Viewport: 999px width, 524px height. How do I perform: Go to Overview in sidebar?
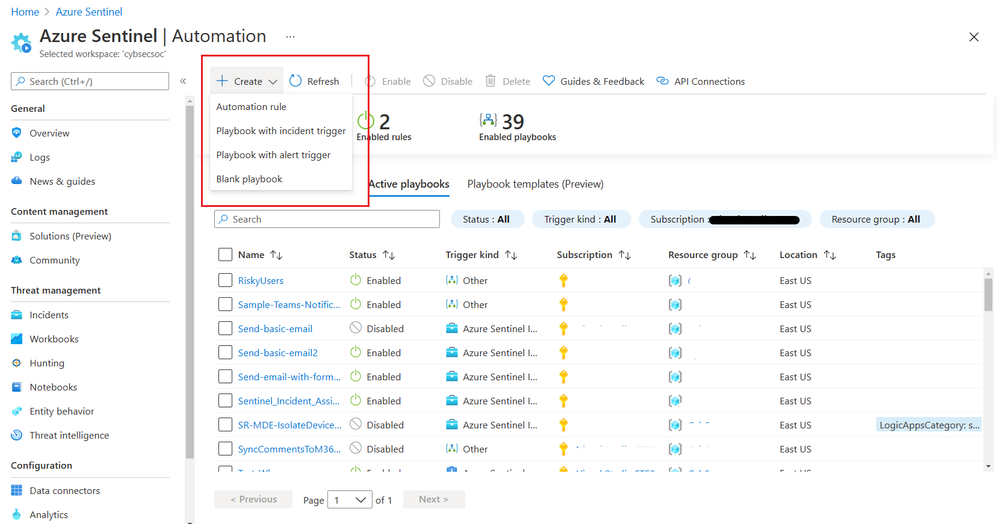click(49, 133)
